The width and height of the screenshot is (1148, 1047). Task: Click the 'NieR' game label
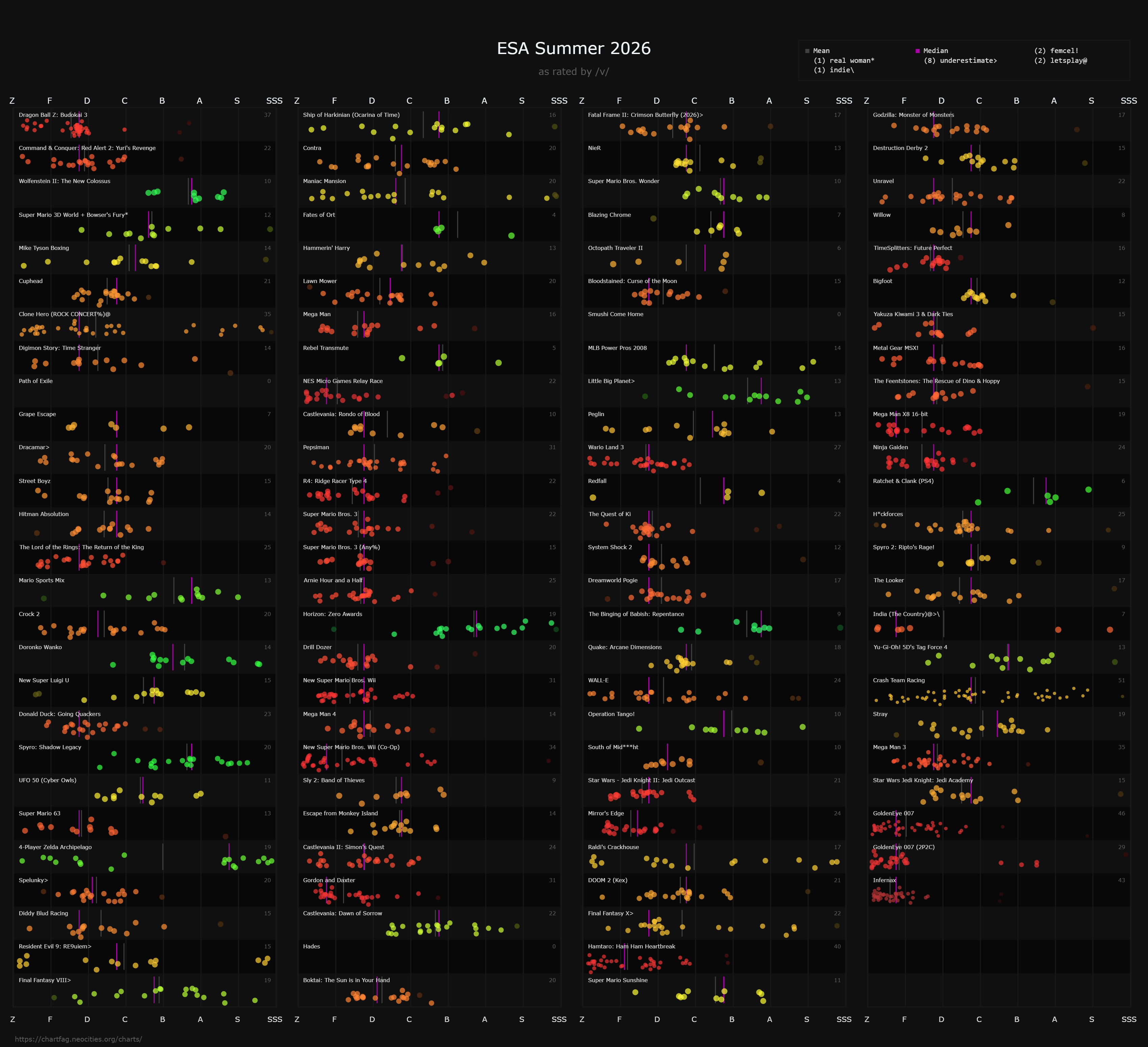(595, 148)
